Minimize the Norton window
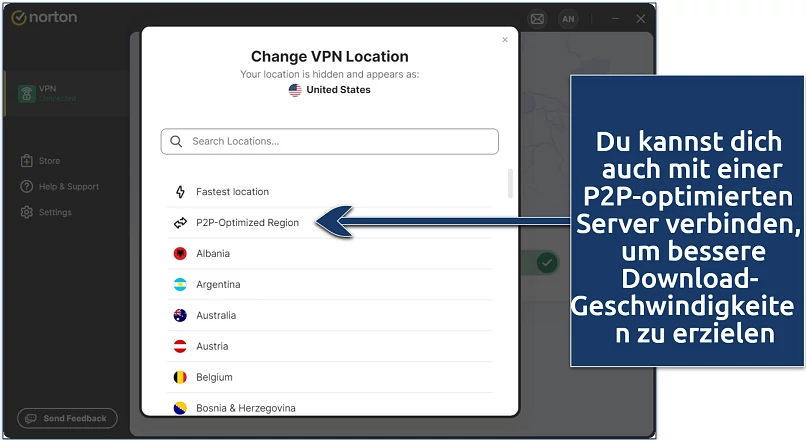 pos(615,19)
